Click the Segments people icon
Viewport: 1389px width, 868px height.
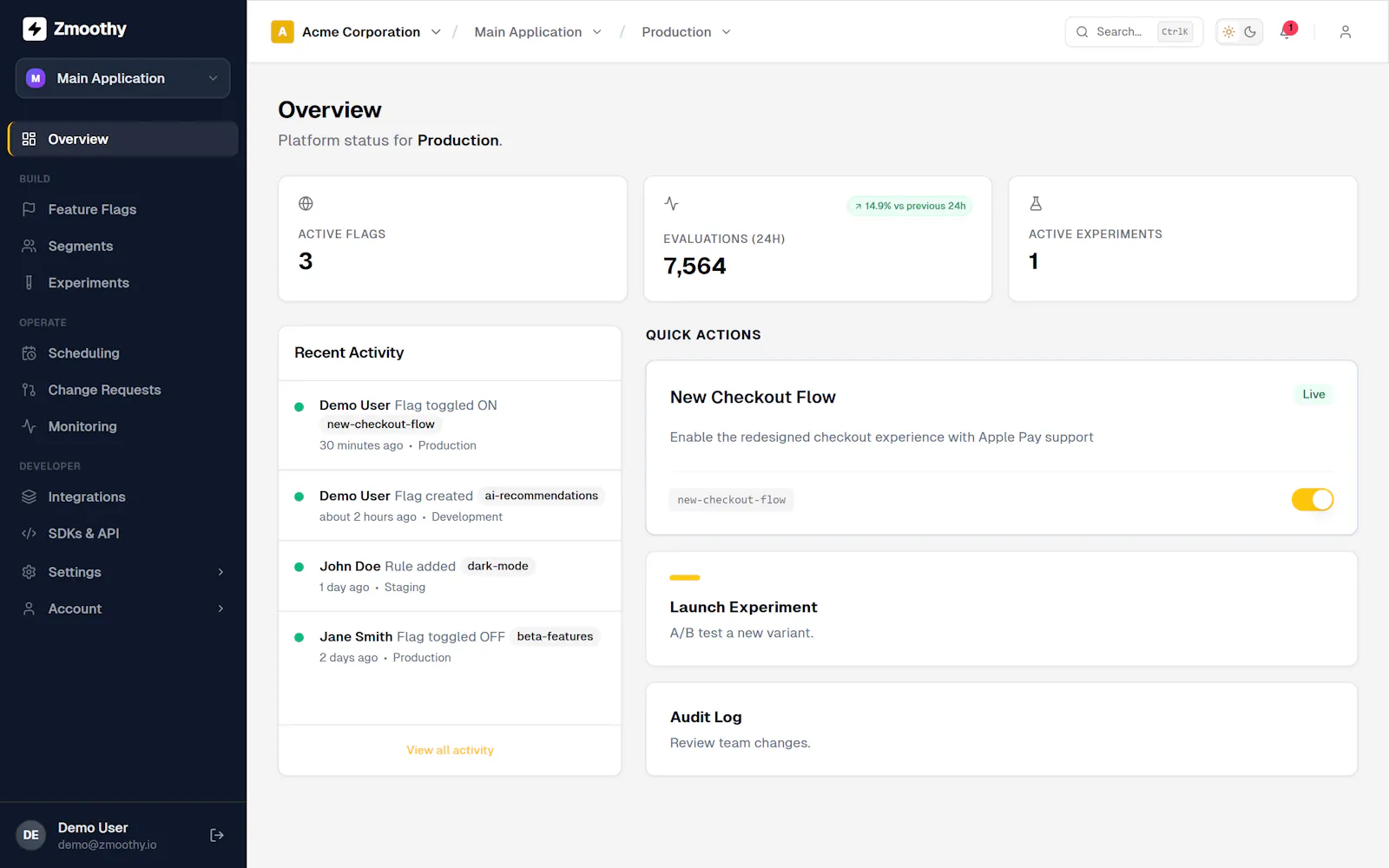(x=29, y=246)
